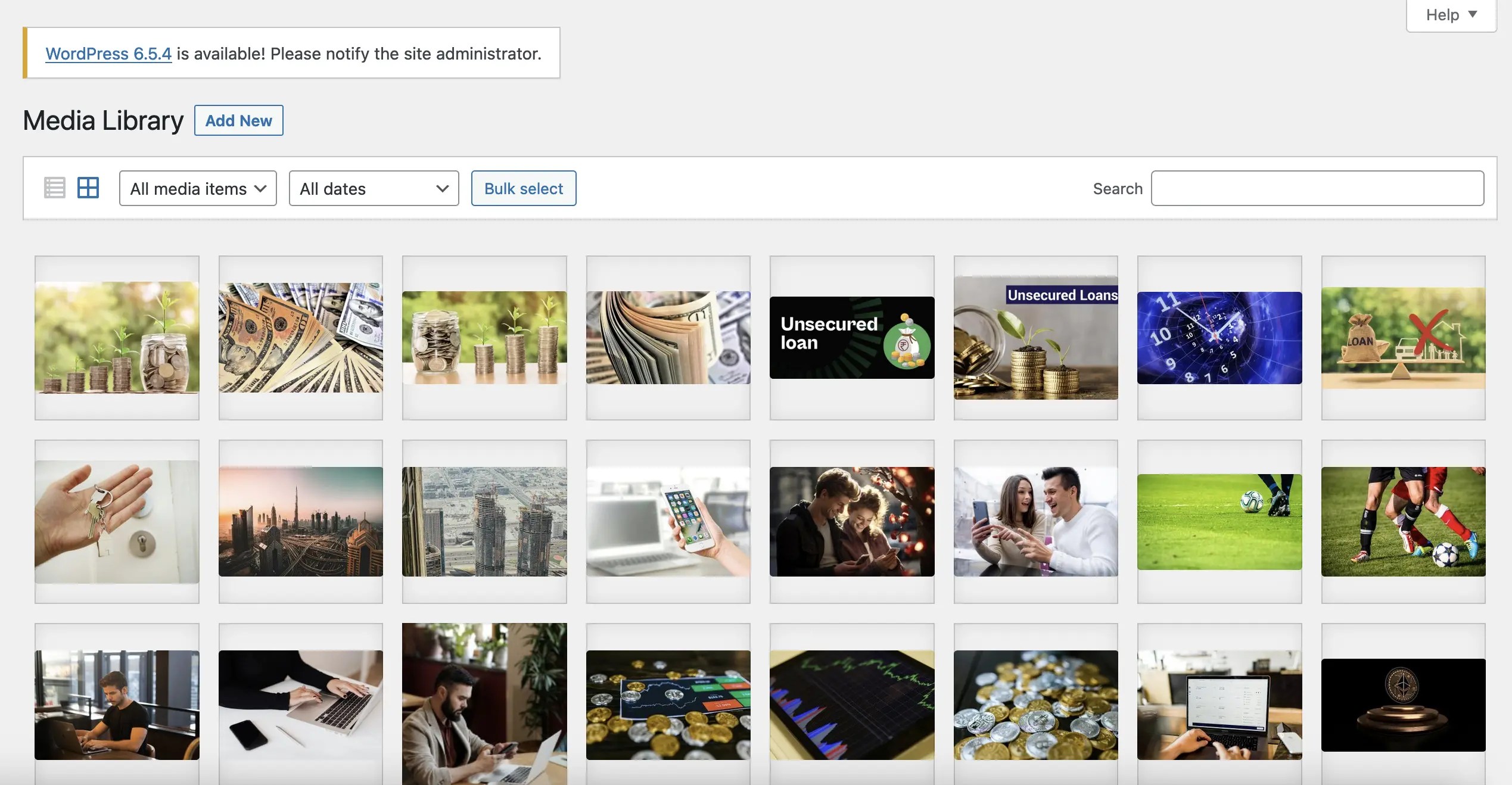Open the soccer ball on grass photo
1512x785 pixels.
pos(1219,521)
